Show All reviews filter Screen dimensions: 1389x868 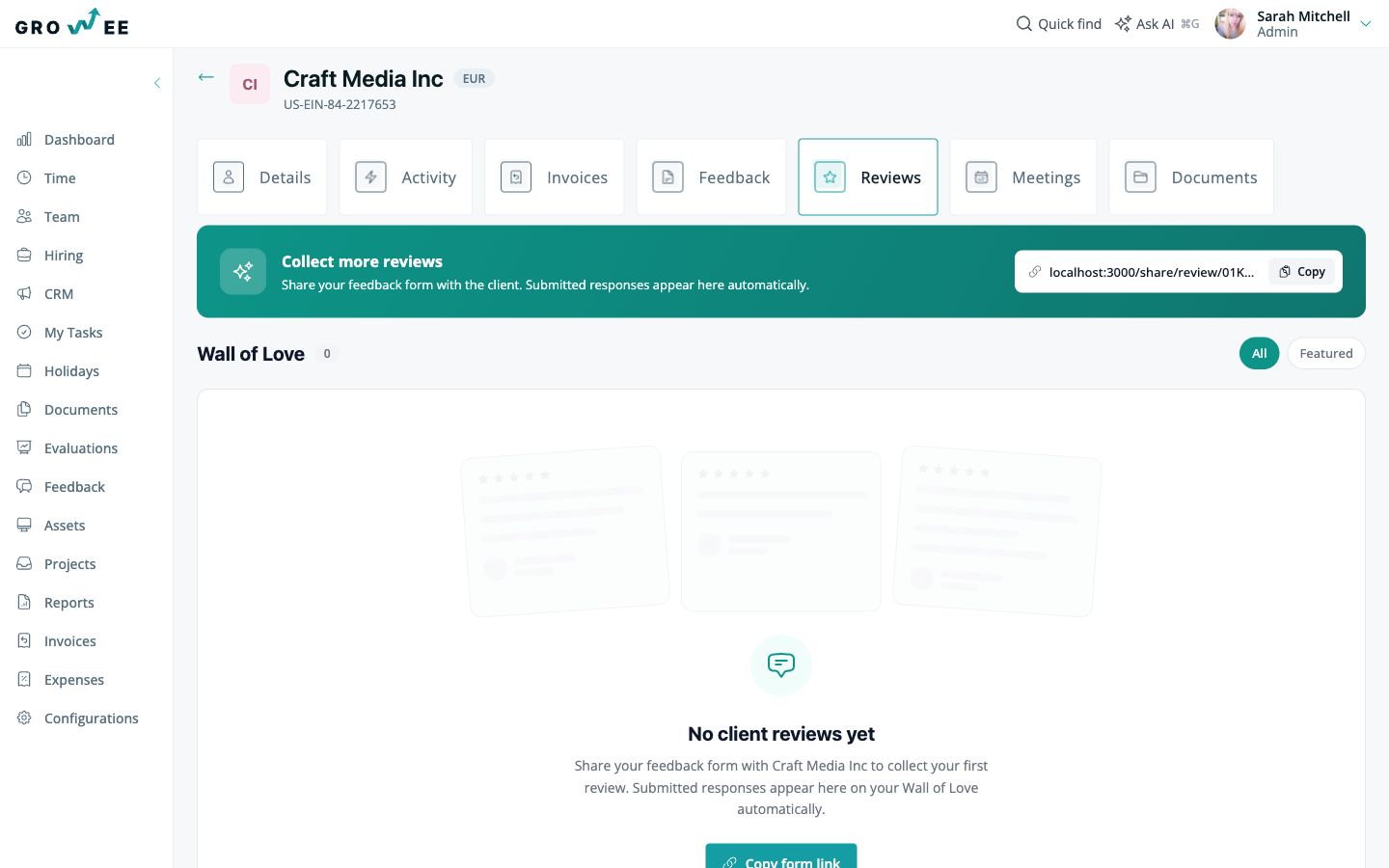(1260, 354)
